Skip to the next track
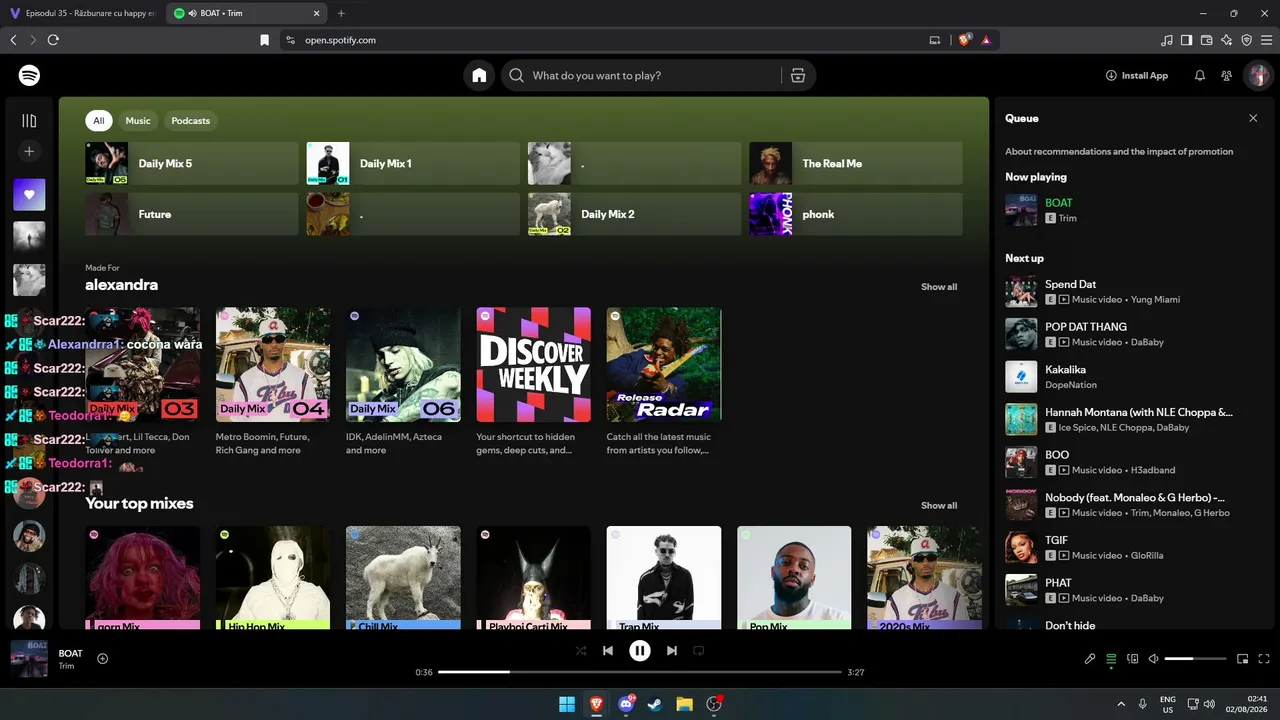Image resolution: width=1280 pixels, height=720 pixels. coord(672,650)
